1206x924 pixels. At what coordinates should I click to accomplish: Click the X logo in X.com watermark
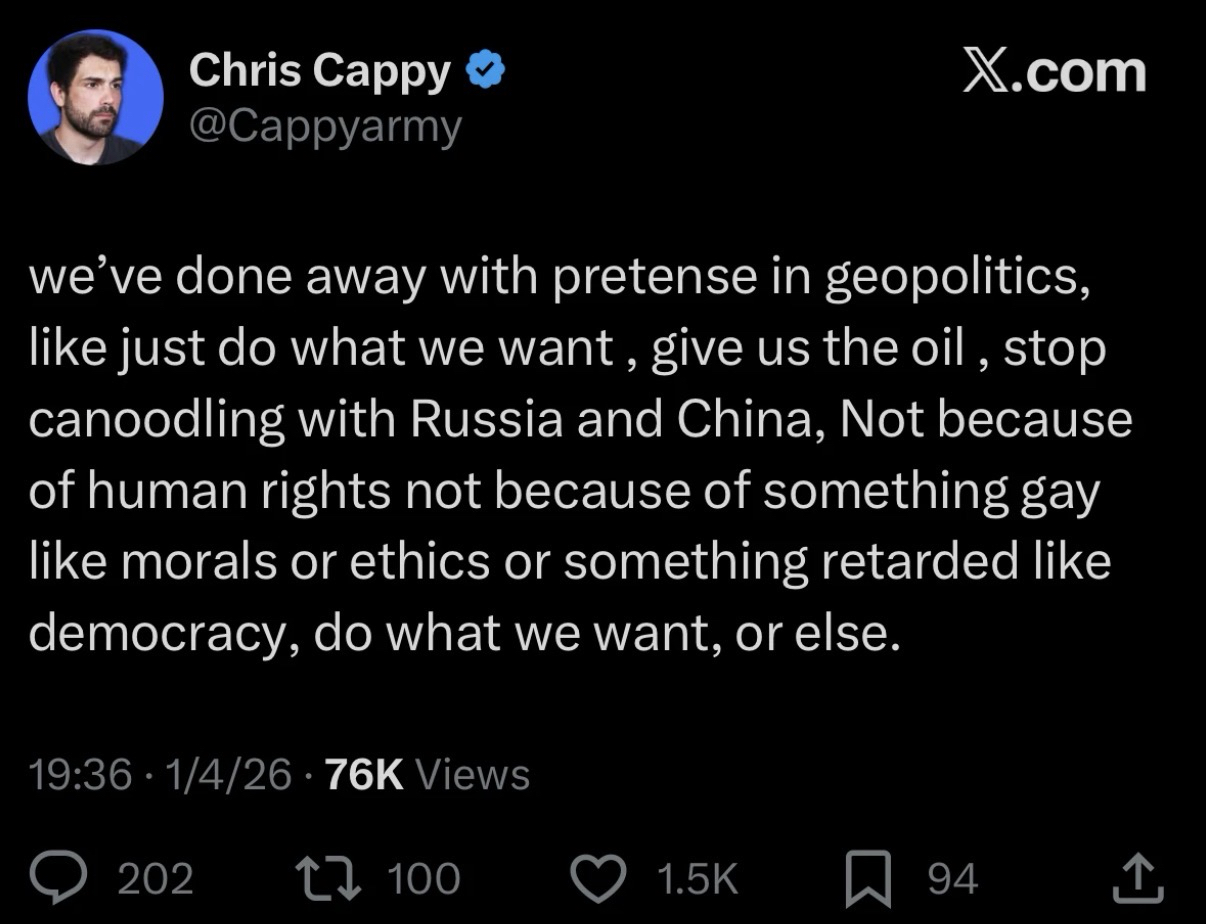(x=988, y=72)
